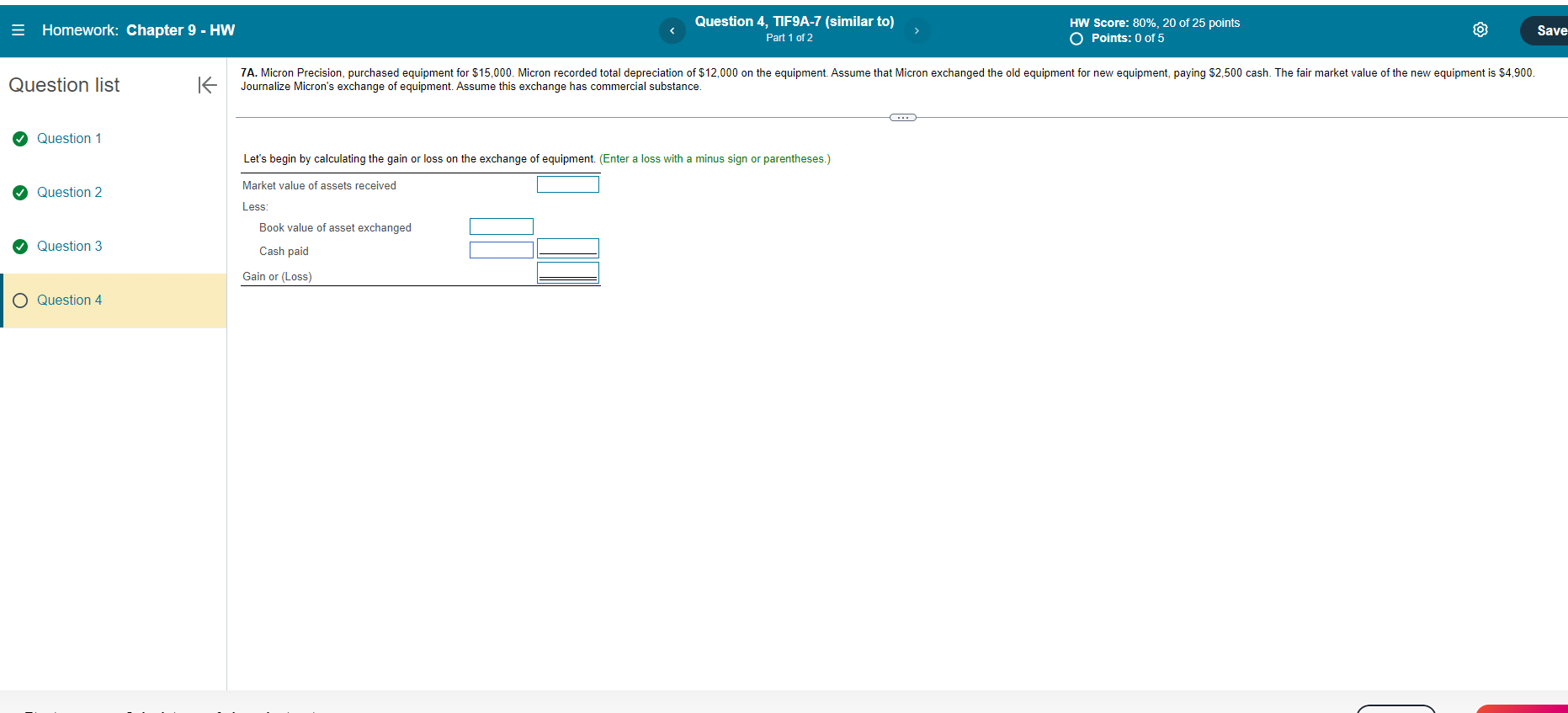Click the 'Book value of asset exchanged' label
The image size is (1568, 713).
(x=335, y=227)
